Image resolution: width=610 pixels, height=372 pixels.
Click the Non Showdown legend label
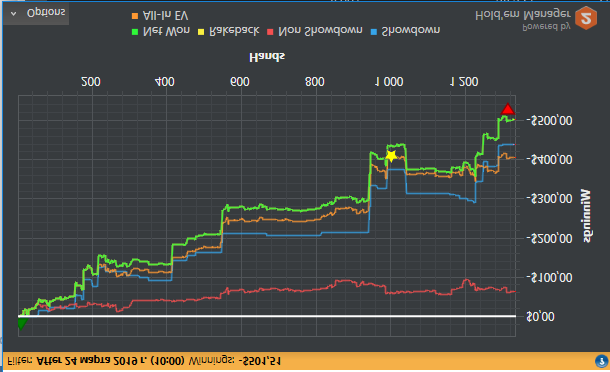pos(320,31)
